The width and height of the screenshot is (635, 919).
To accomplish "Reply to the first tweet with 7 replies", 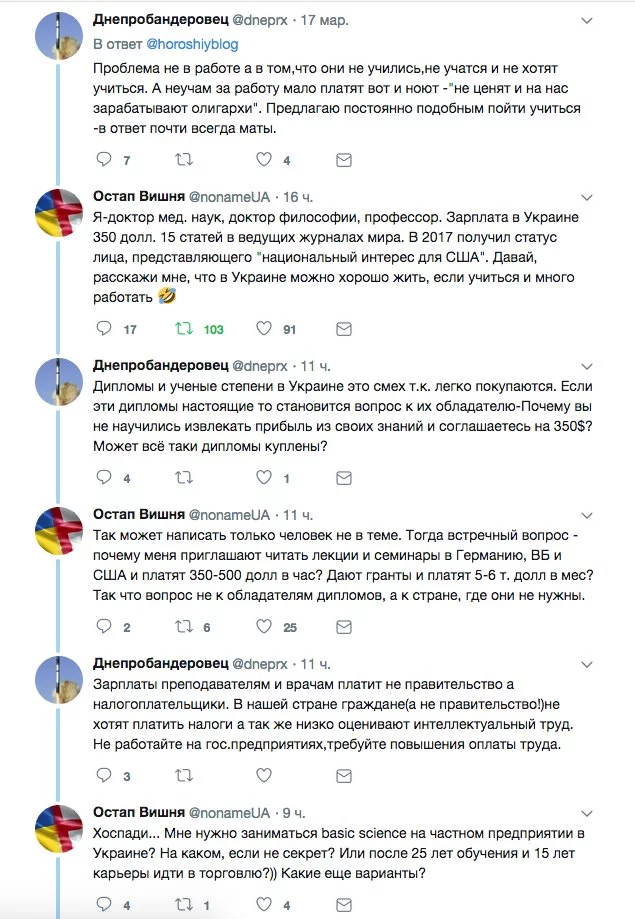I will 104,160.
